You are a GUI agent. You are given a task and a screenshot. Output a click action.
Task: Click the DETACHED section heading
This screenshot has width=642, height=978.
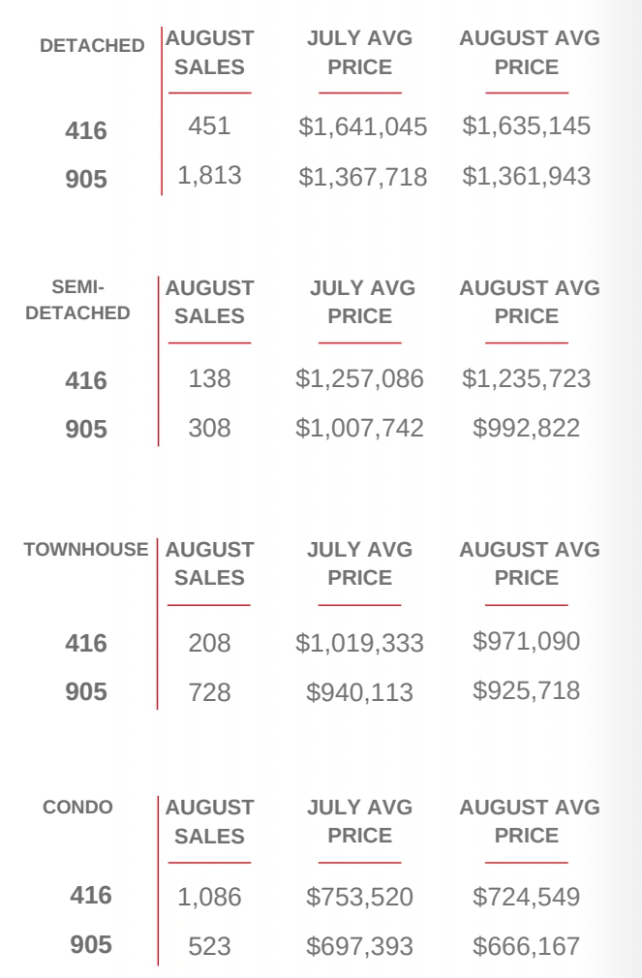click(92, 46)
